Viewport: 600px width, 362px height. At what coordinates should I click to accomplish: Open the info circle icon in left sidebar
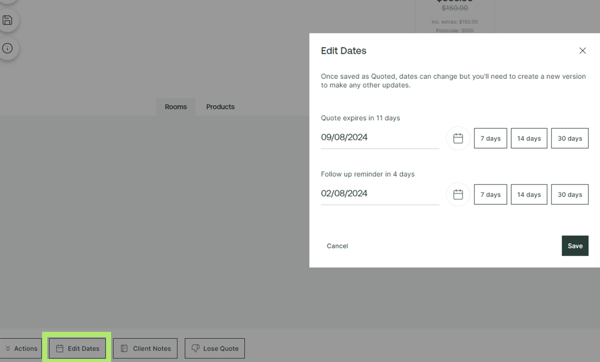[x=8, y=48]
